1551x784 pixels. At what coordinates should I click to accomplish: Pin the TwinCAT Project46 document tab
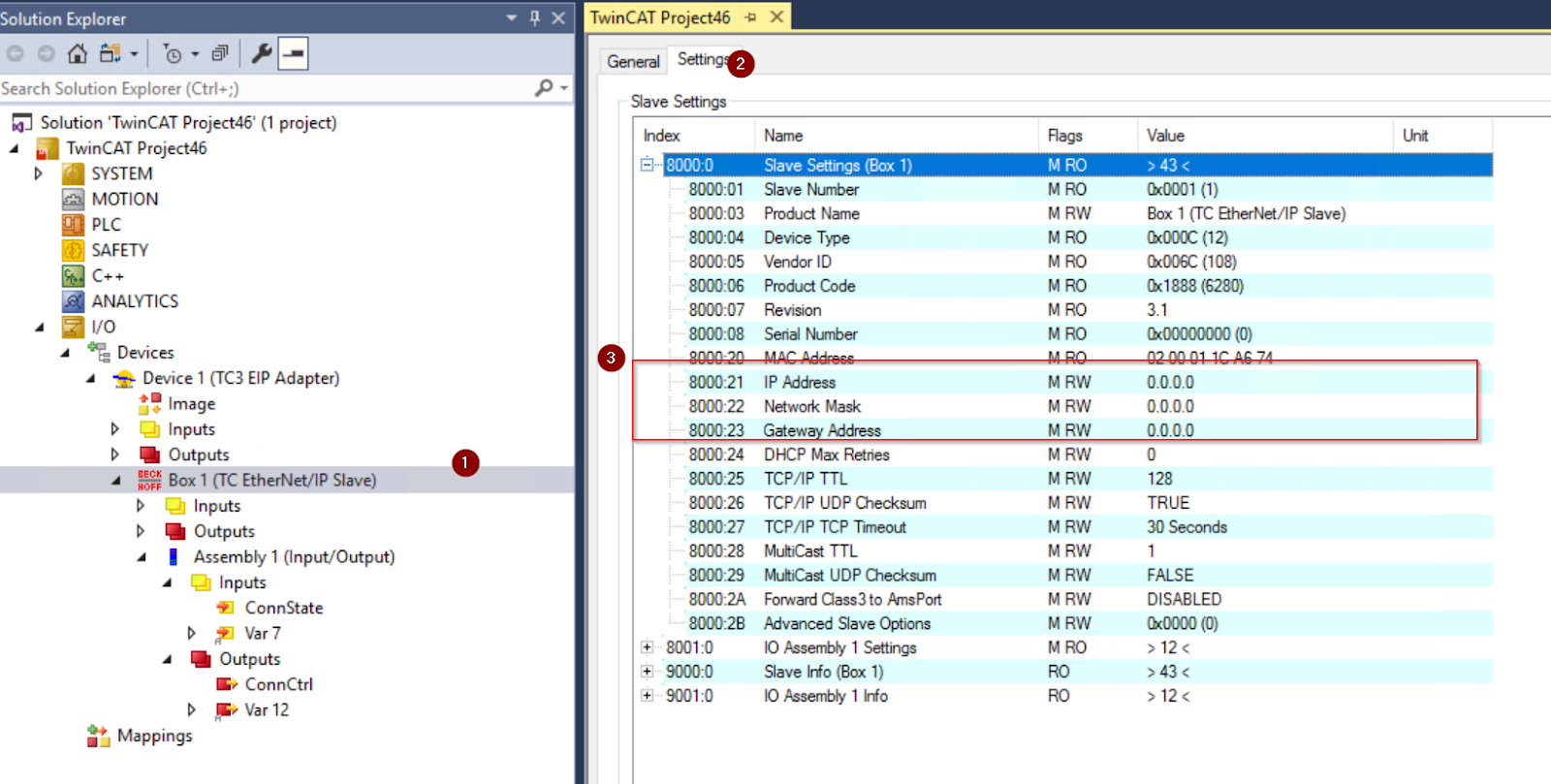point(750,17)
